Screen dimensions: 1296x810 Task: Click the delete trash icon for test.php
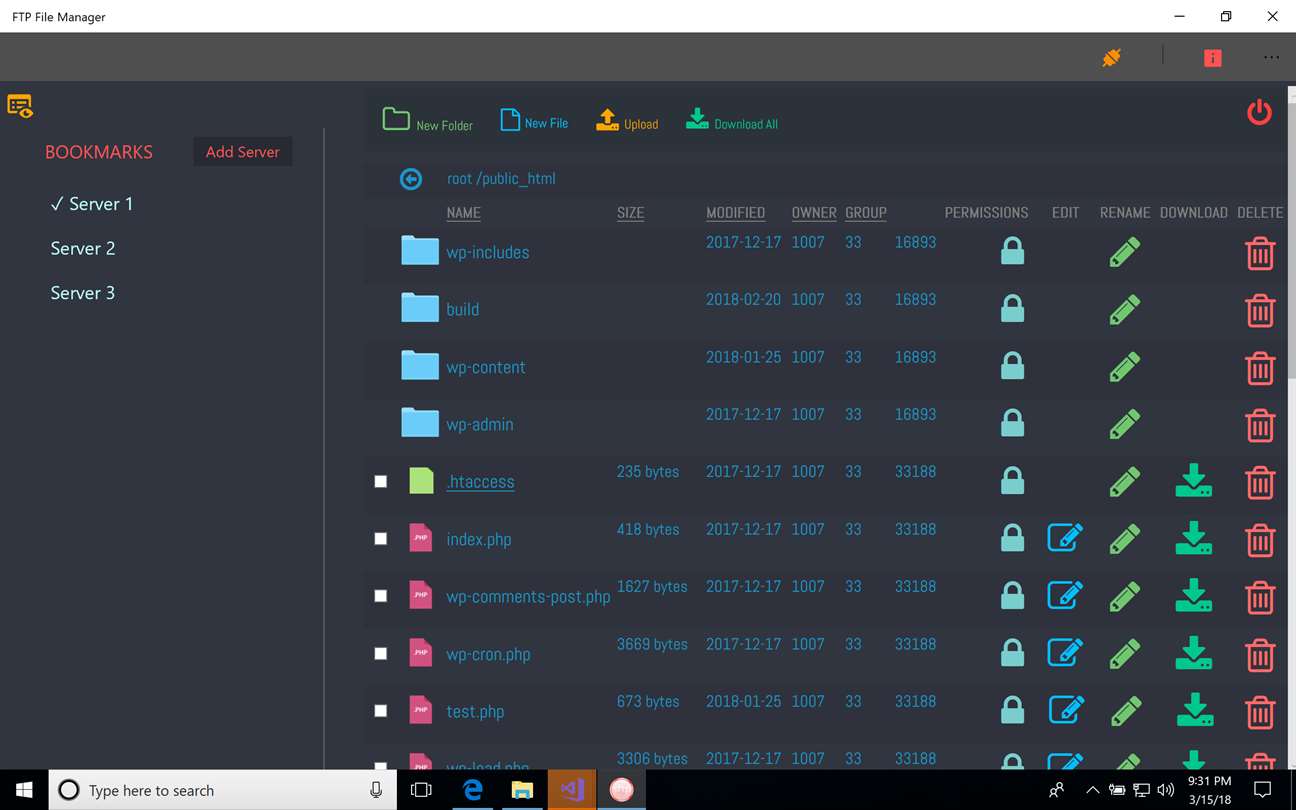point(1260,712)
